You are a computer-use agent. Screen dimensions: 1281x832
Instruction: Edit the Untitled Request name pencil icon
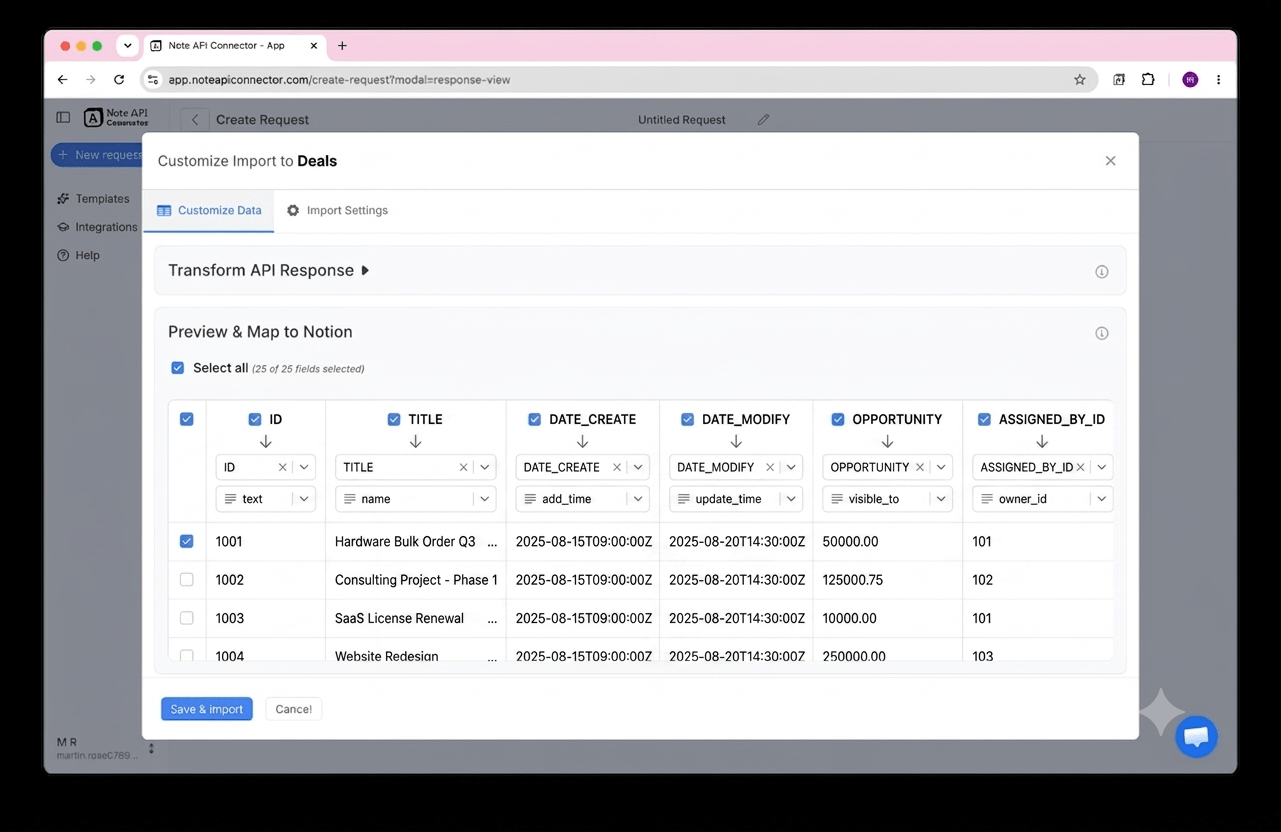tap(763, 120)
